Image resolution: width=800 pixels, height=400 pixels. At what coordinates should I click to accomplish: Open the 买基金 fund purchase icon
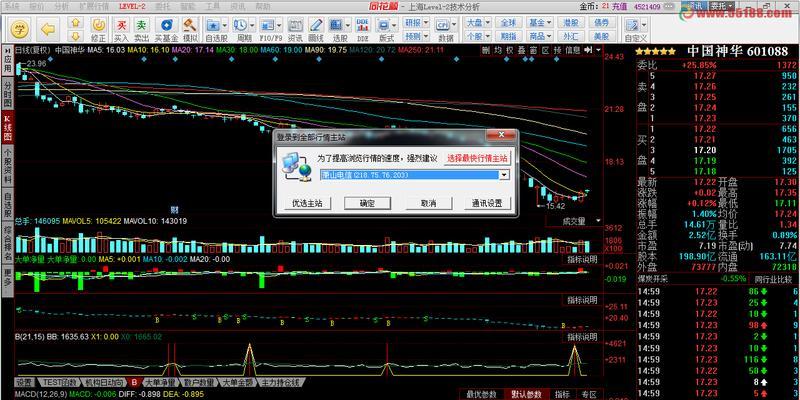point(166,24)
